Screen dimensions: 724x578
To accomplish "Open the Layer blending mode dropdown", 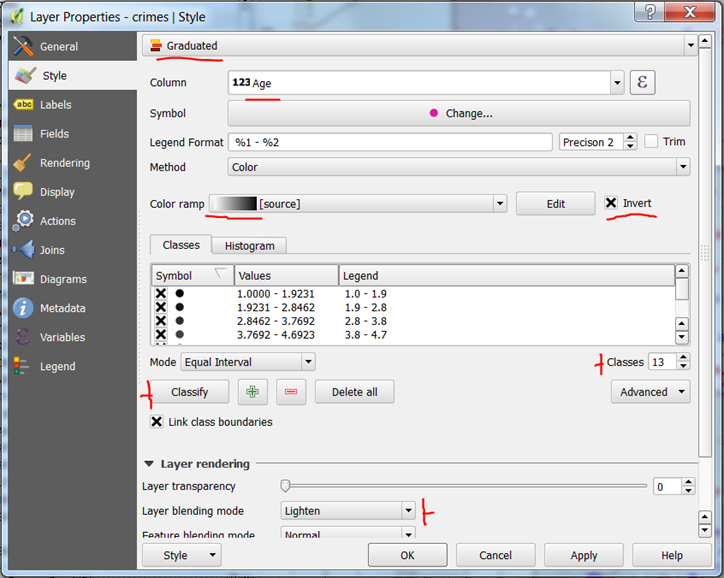I will [347, 511].
